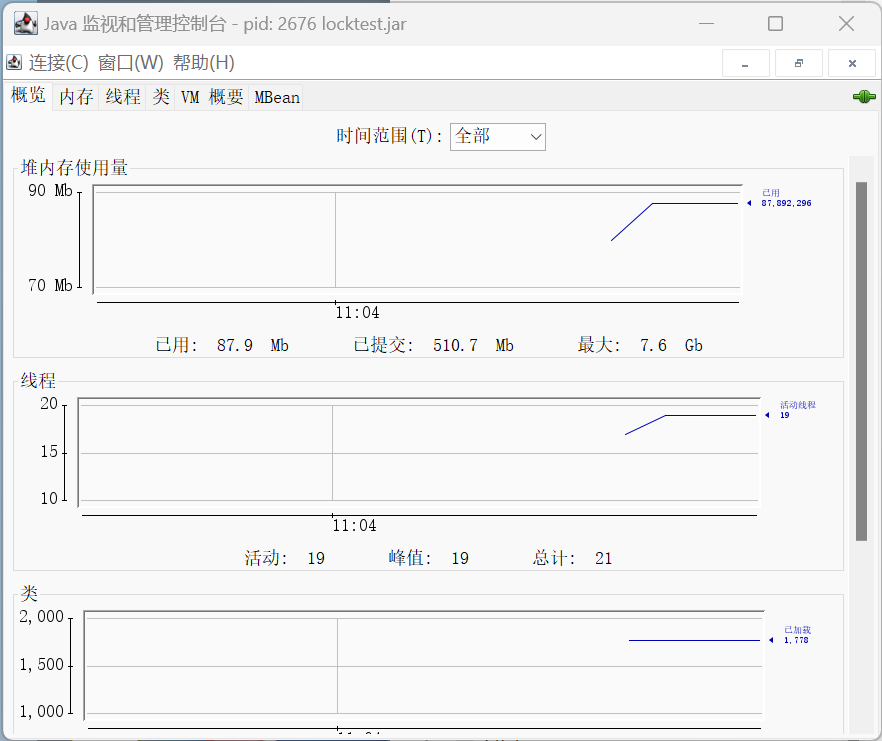The image size is (882, 741).
Task: Click the 峰值: 19 thread value
Action: coord(429,558)
